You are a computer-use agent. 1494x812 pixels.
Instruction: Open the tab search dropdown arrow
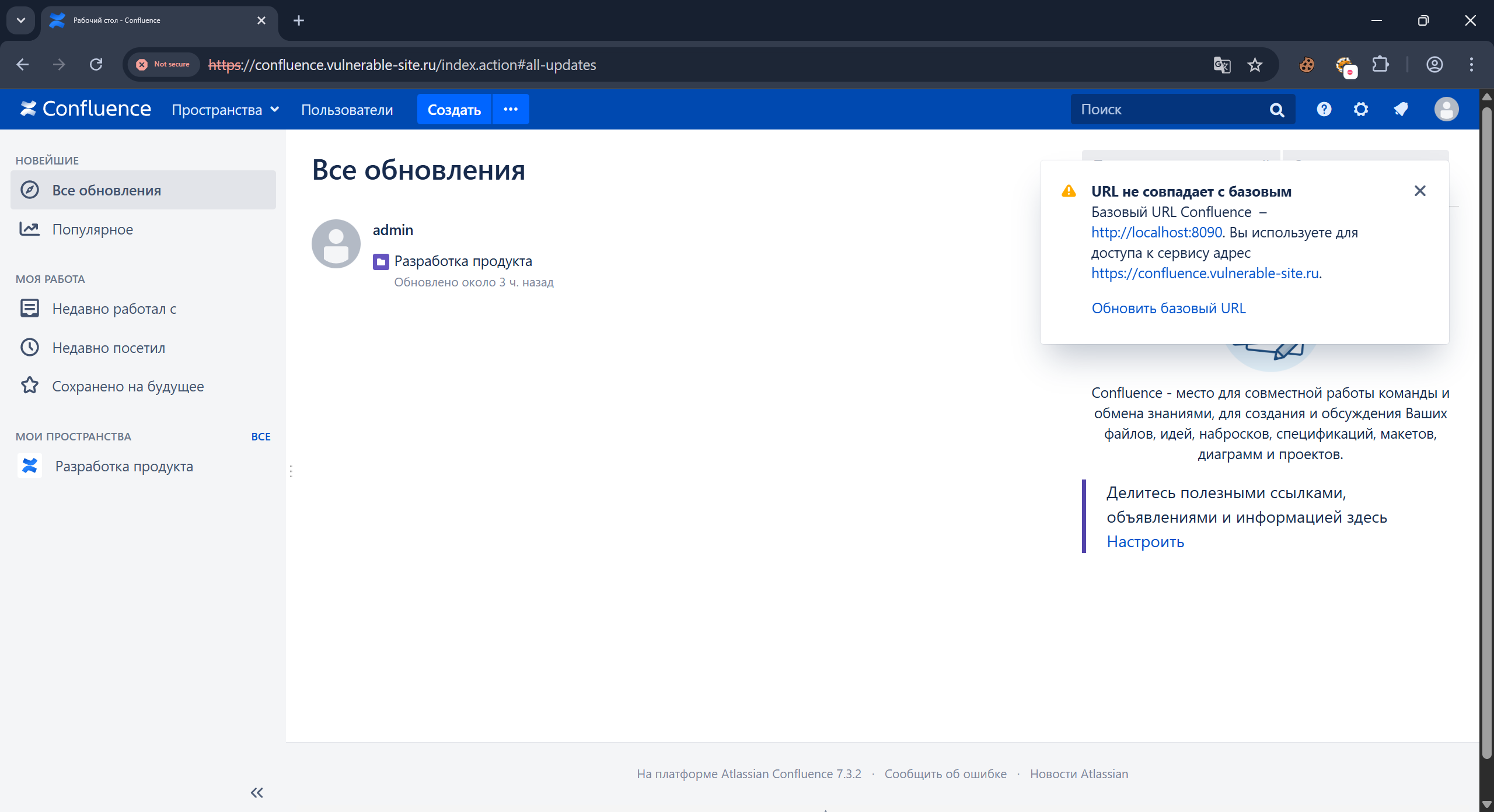click(21, 20)
